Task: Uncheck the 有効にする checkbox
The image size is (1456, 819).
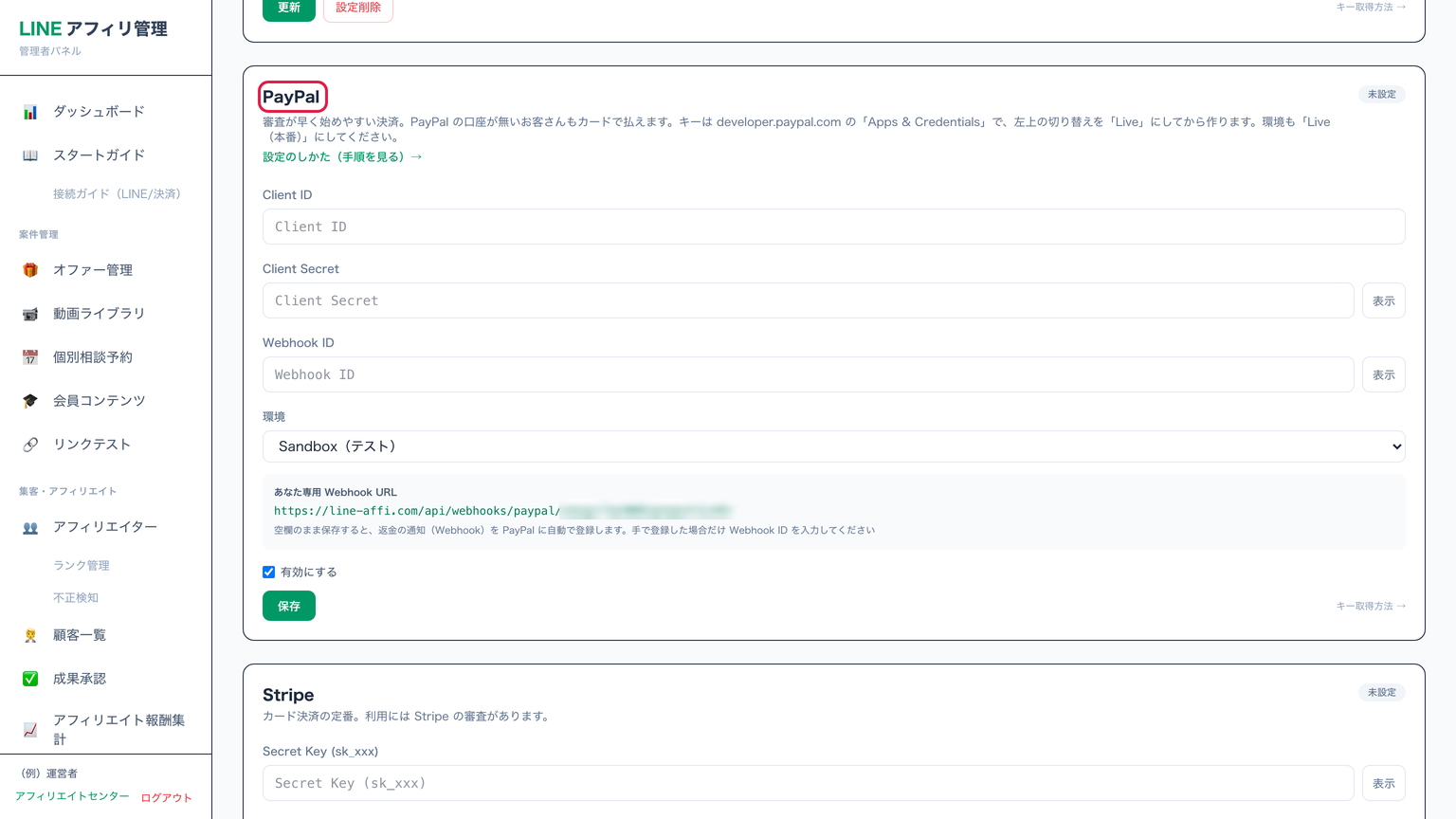Action: (x=269, y=572)
